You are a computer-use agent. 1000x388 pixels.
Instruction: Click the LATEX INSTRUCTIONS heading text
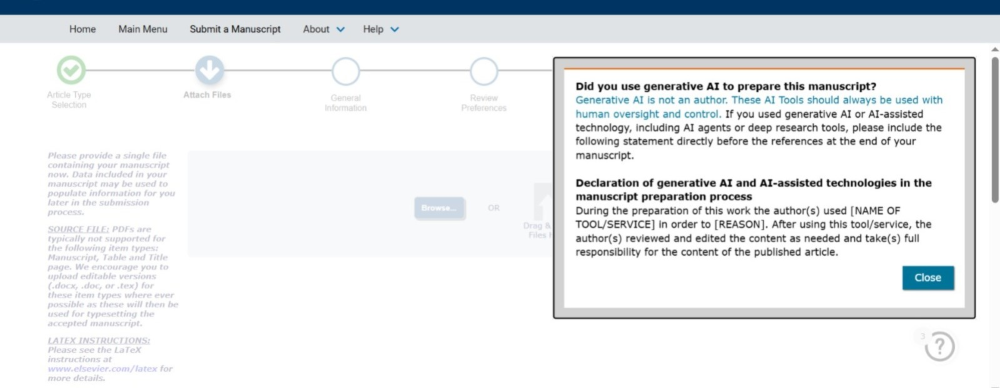99,340
